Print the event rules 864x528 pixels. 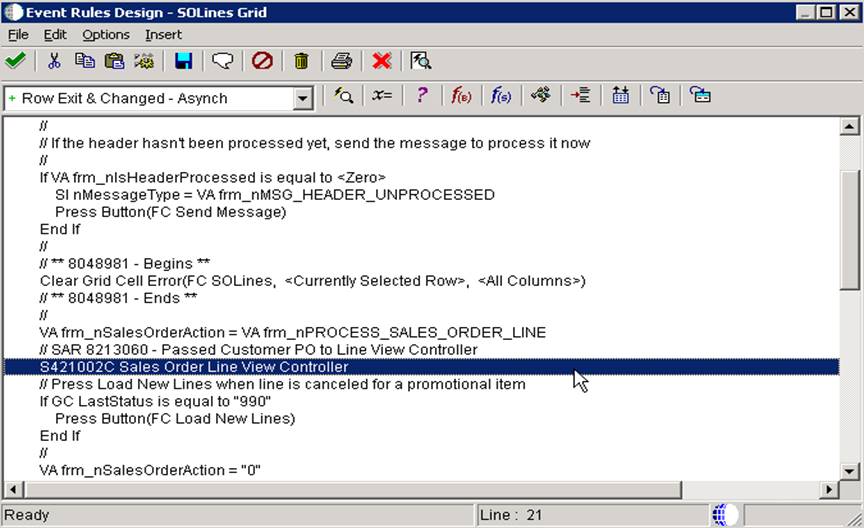pyautogui.click(x=342, y=61)
